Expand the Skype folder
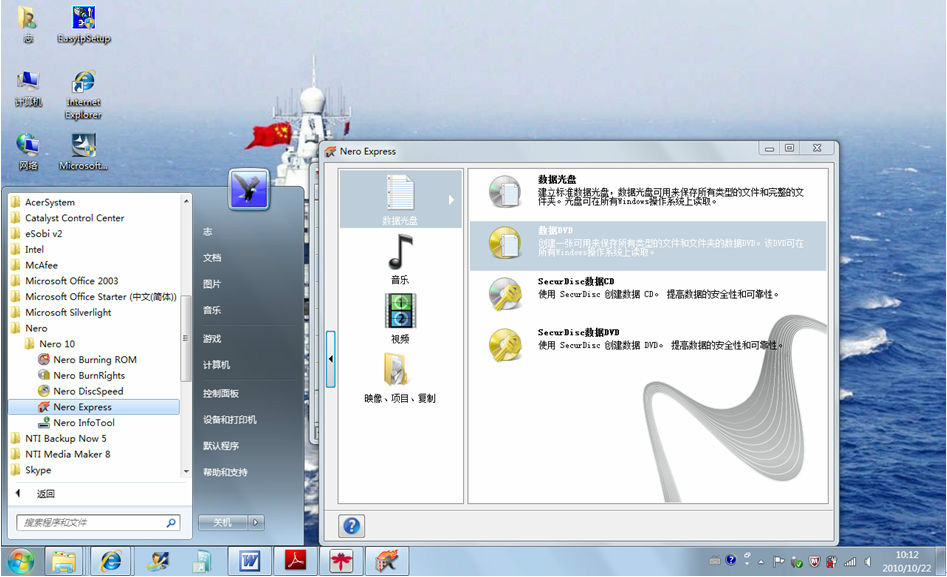The width and height of the screenshot is (947, 577). 38,469
